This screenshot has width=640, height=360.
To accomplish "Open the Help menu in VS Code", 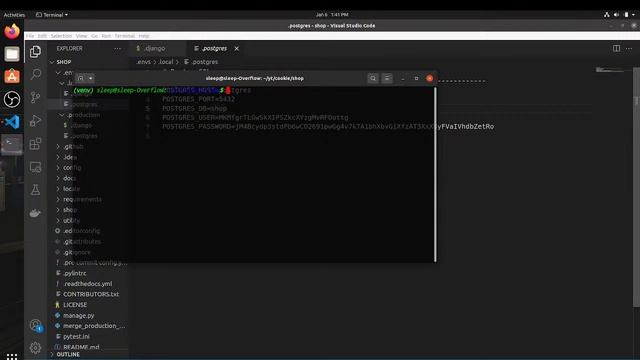I will [x=144, y=36].
